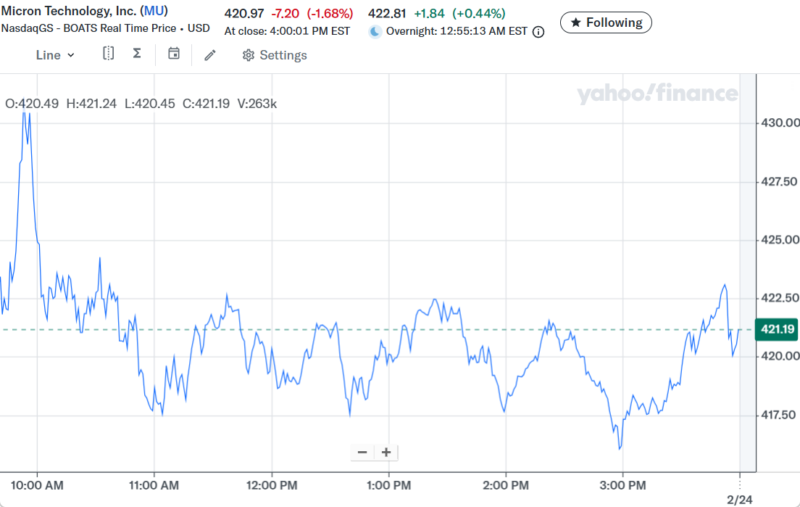The image size is (800, 507).
Task: Click the 2/24 date marker
Action: (x=738, y=497)
